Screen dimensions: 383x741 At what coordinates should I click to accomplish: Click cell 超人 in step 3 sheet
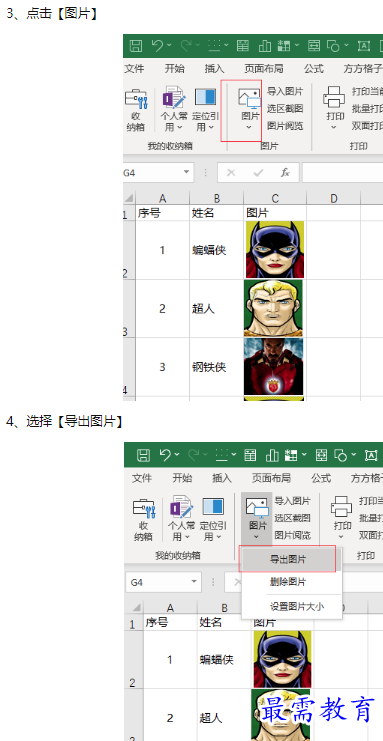coord(217,309)
